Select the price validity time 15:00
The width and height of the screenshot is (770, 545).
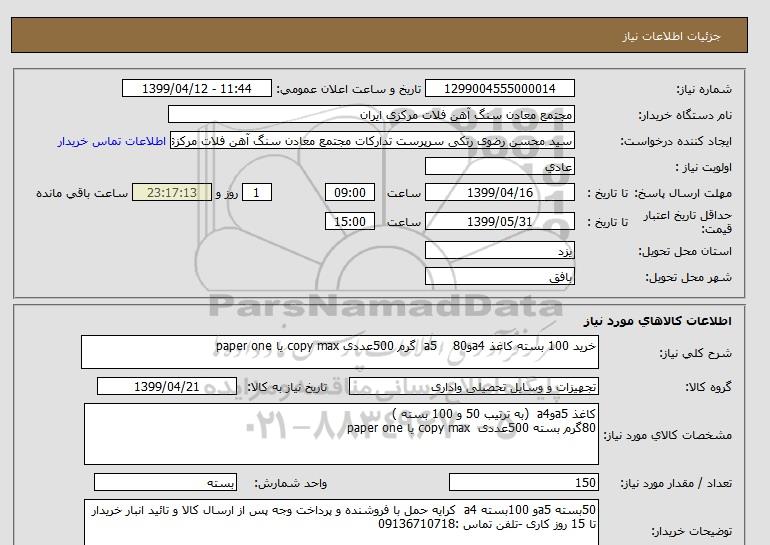tap(350, 221)
